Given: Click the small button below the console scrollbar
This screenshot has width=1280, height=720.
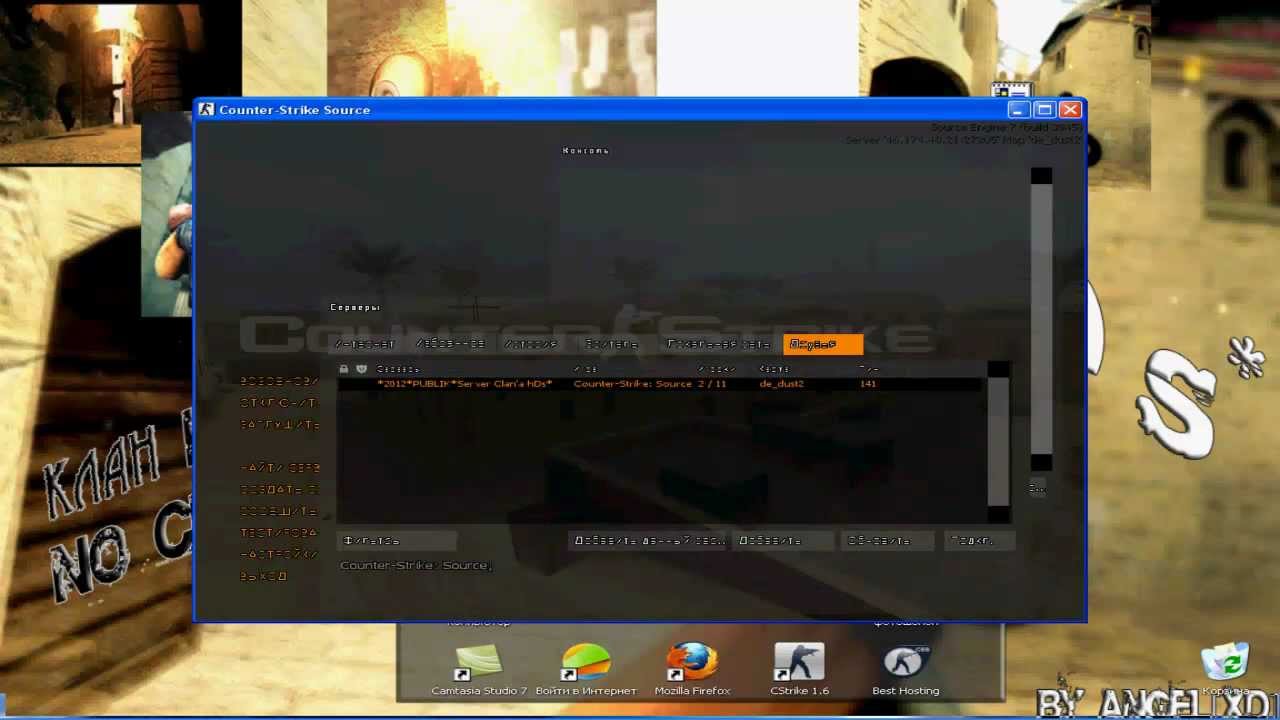Looking at the screenshot, I should (1038, 487).
